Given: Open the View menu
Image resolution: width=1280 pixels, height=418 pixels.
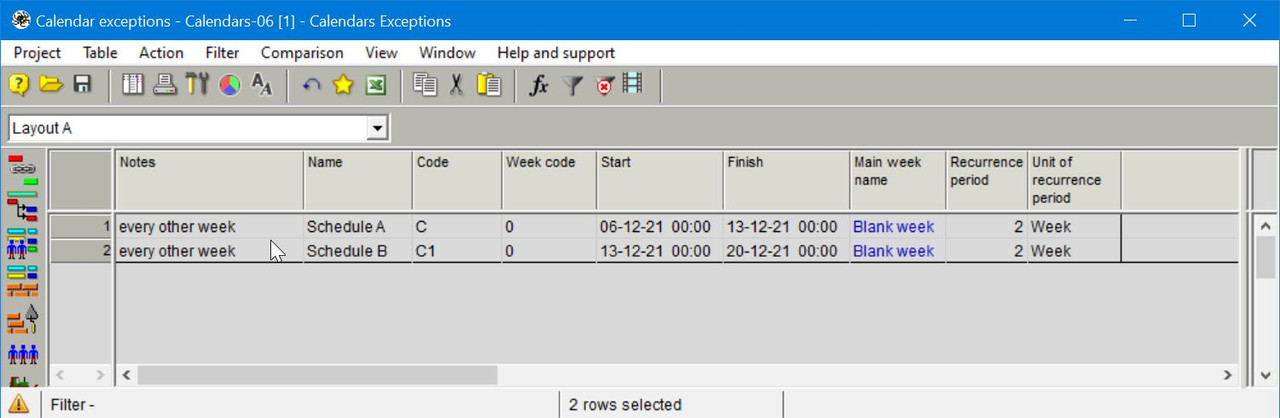Looking at the screenshot, I should 381,53.
